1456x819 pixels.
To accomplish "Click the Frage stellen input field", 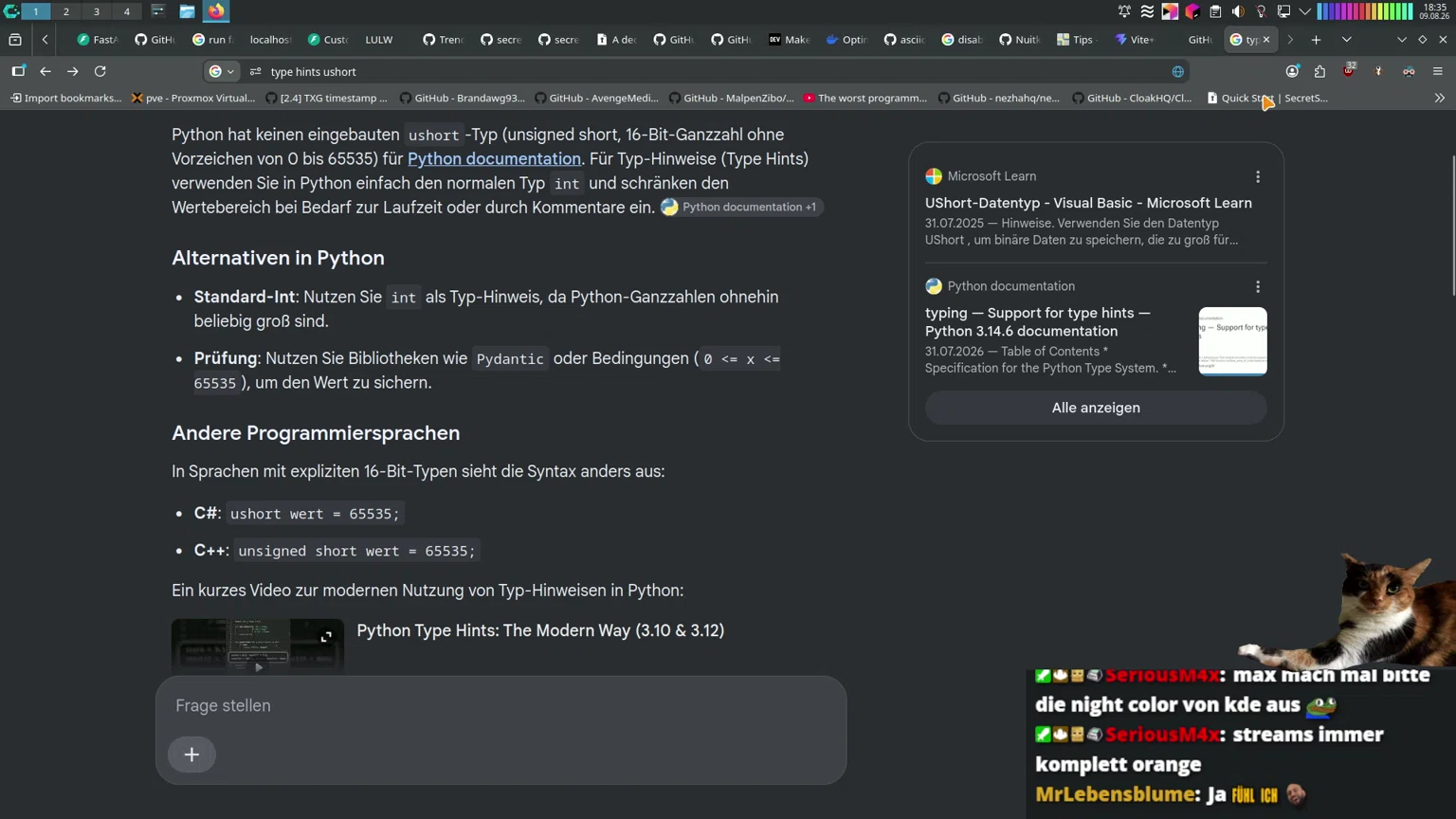I will click(x=500, y=705).
